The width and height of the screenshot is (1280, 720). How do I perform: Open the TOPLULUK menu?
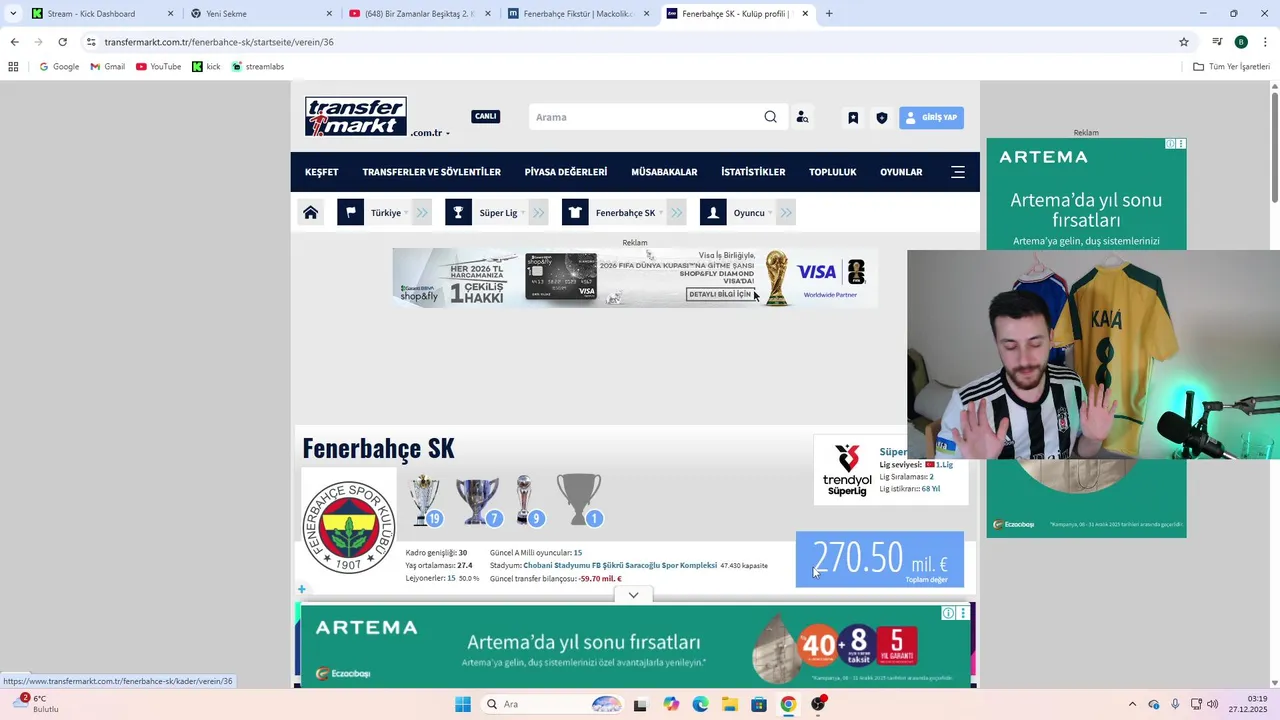(832, 172)
